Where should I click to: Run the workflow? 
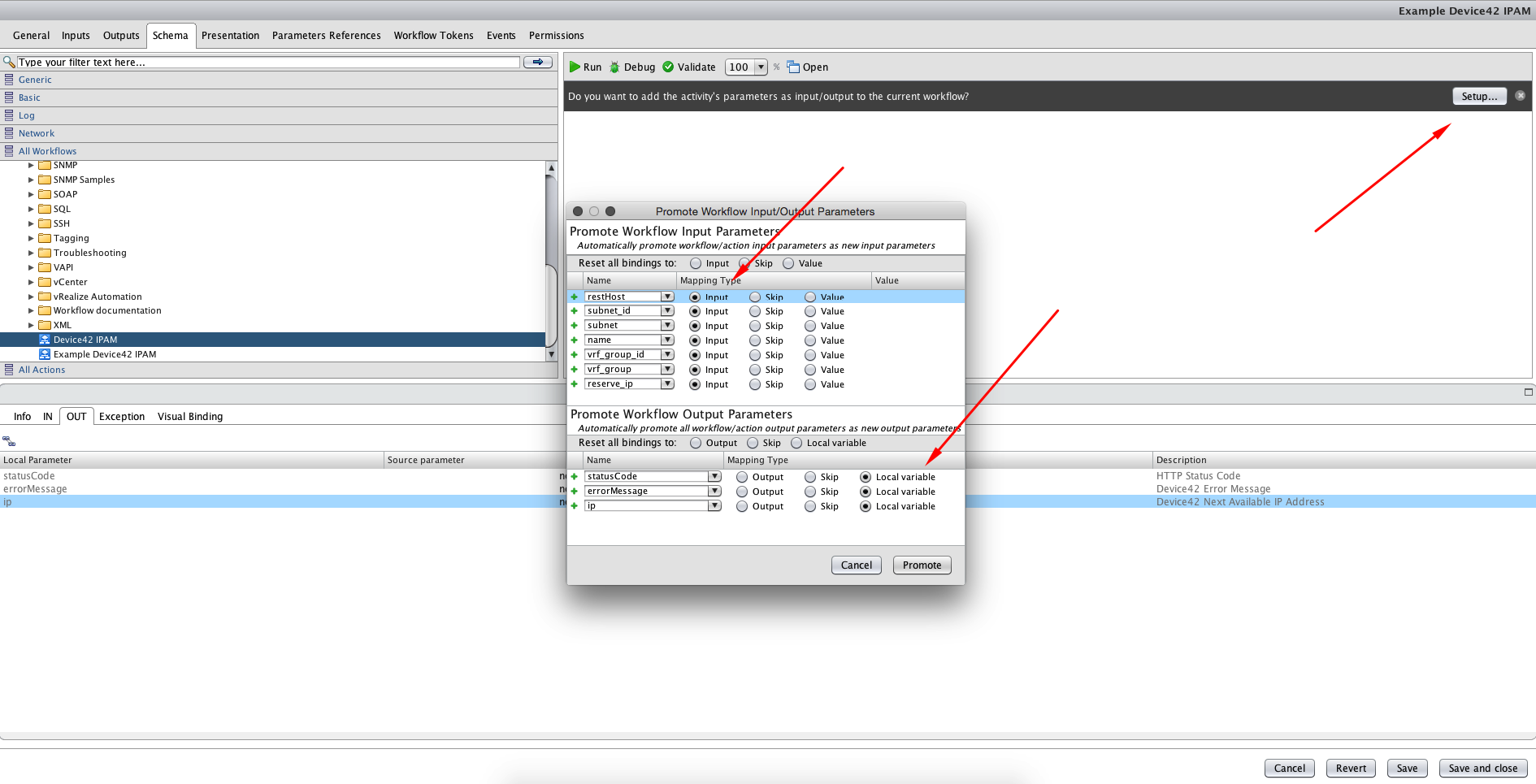(x=584, y=67)
